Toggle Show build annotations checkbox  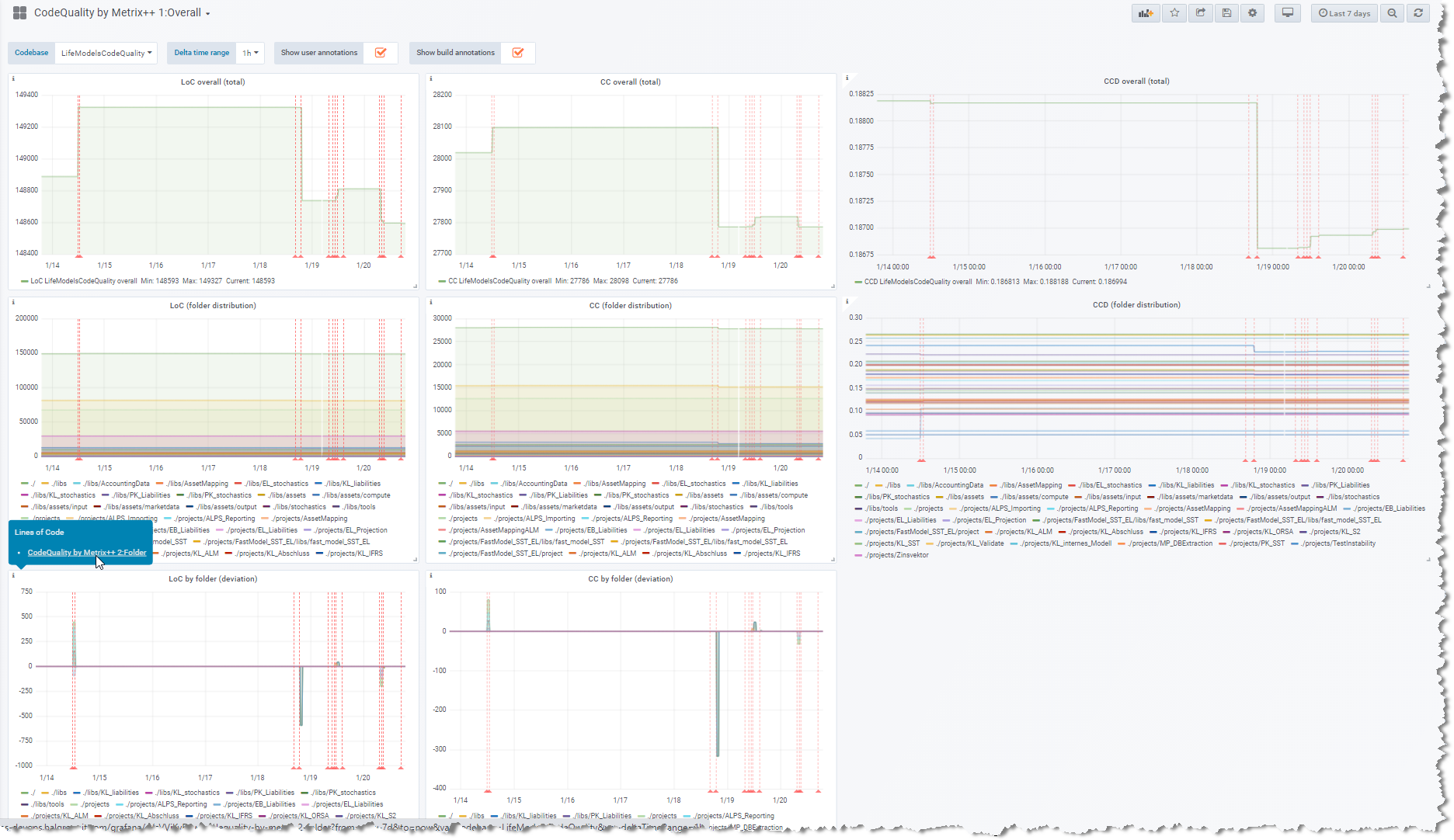click(x=518, y=53)
